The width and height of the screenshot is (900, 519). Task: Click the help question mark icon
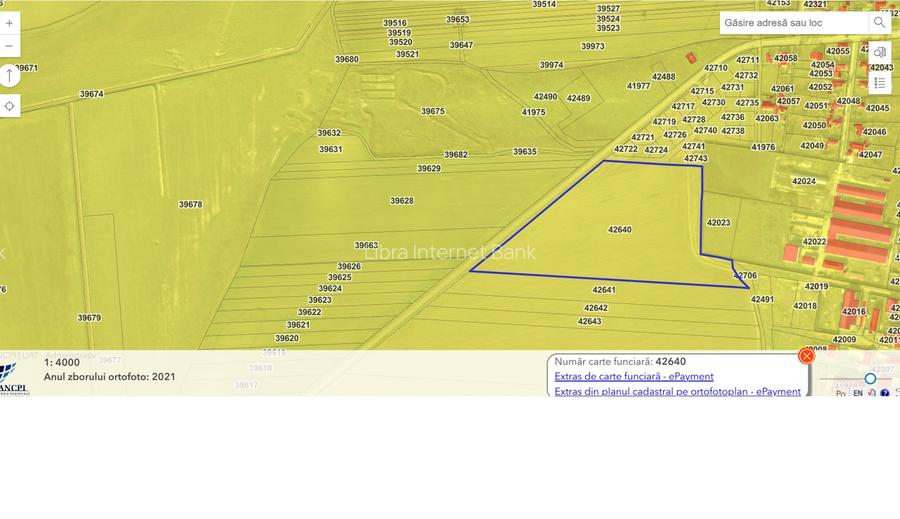click(x=885, y=393)
